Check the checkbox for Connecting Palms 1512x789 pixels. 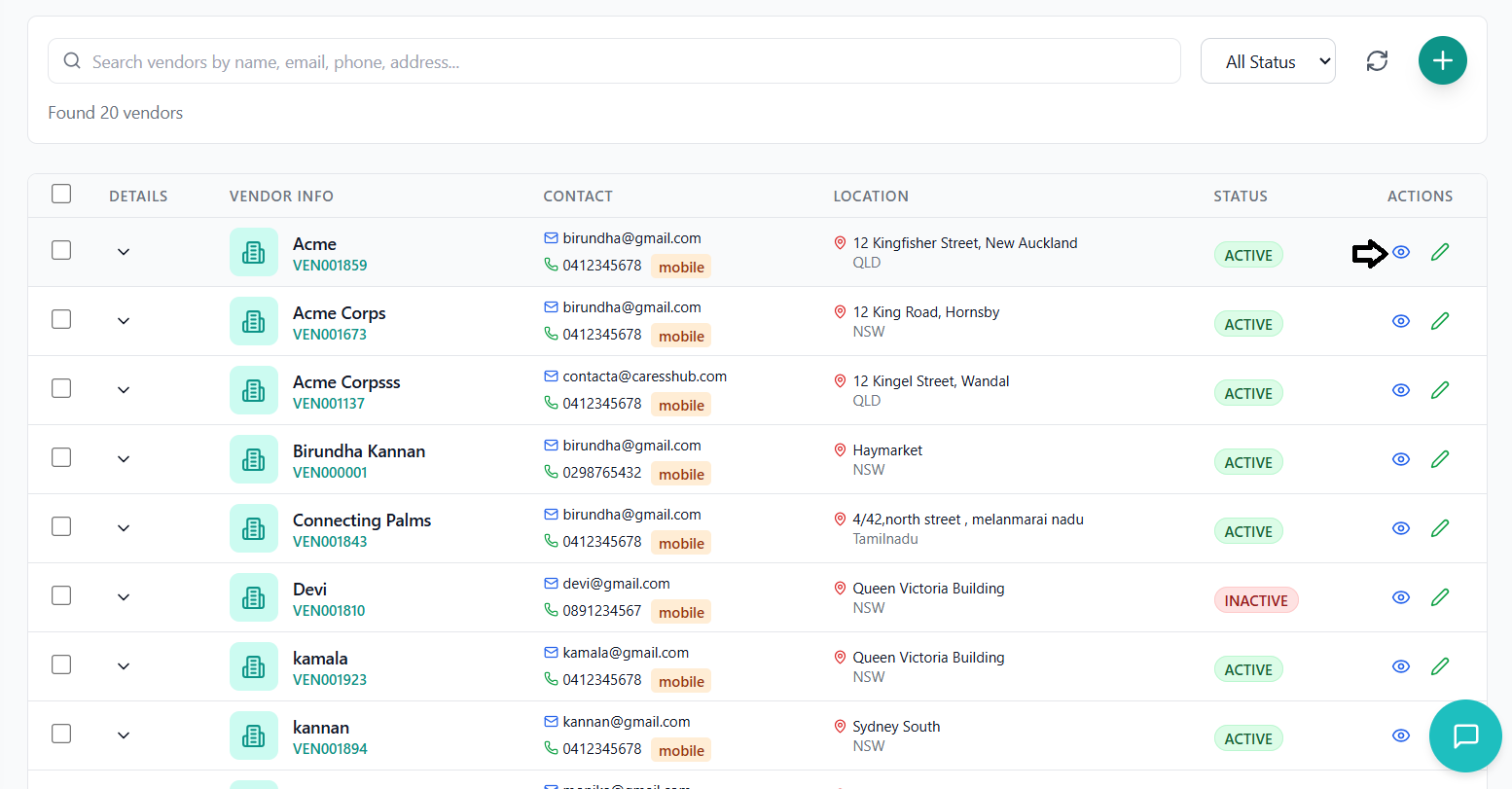(61, 526)
